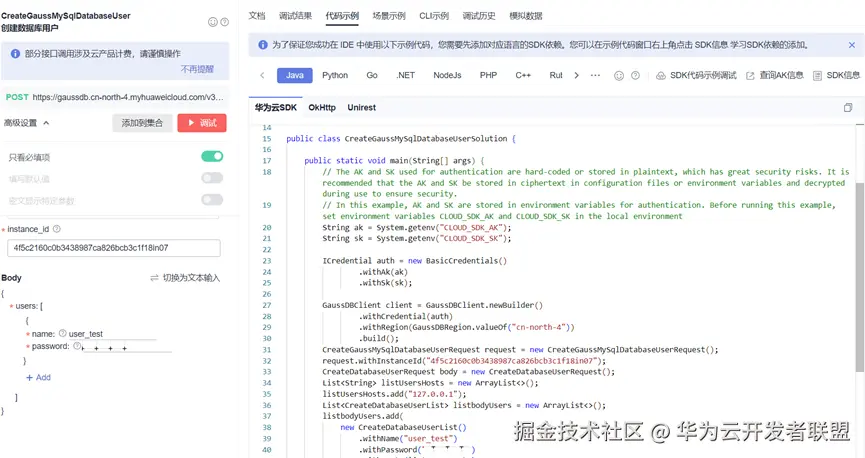Viewport: 865px width, 458px height.
Task: Select the Python language tab
Action: (335, 76)
